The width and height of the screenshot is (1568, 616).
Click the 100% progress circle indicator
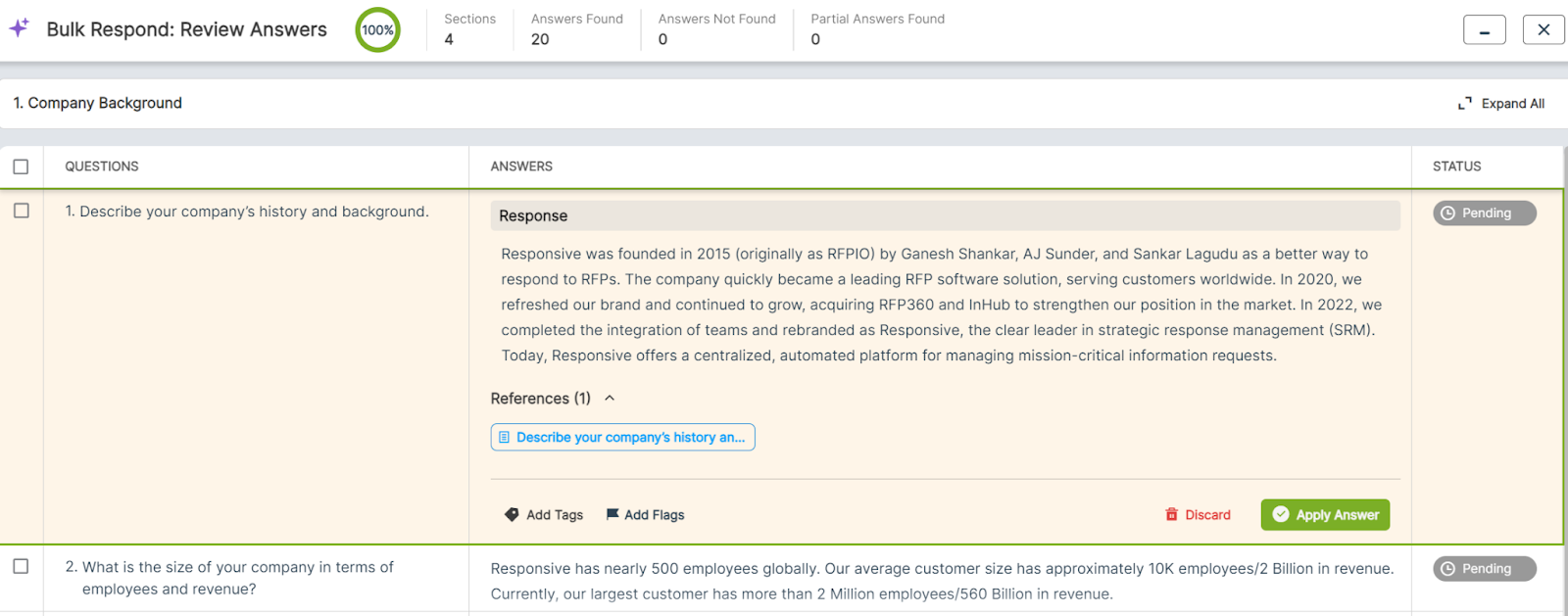377,29
